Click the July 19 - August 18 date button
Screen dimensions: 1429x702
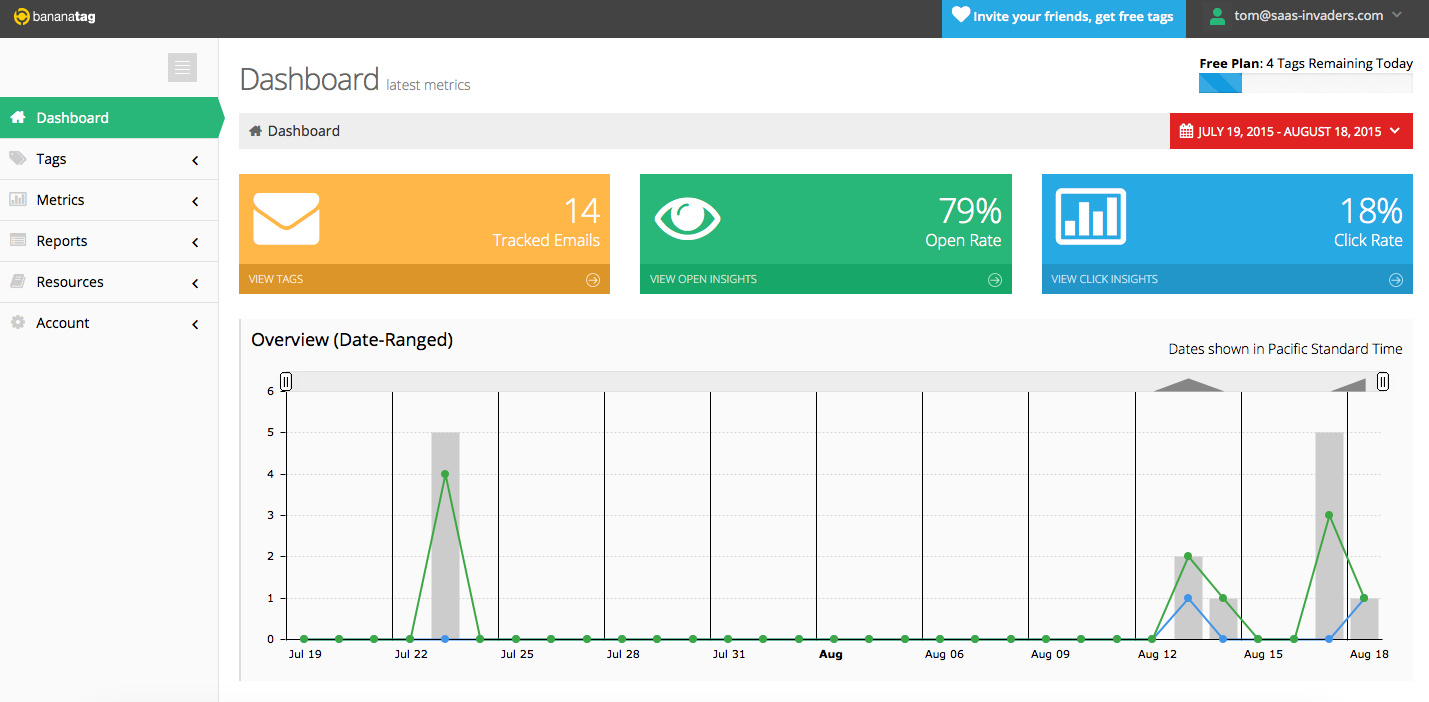[x=1291, y=131]
